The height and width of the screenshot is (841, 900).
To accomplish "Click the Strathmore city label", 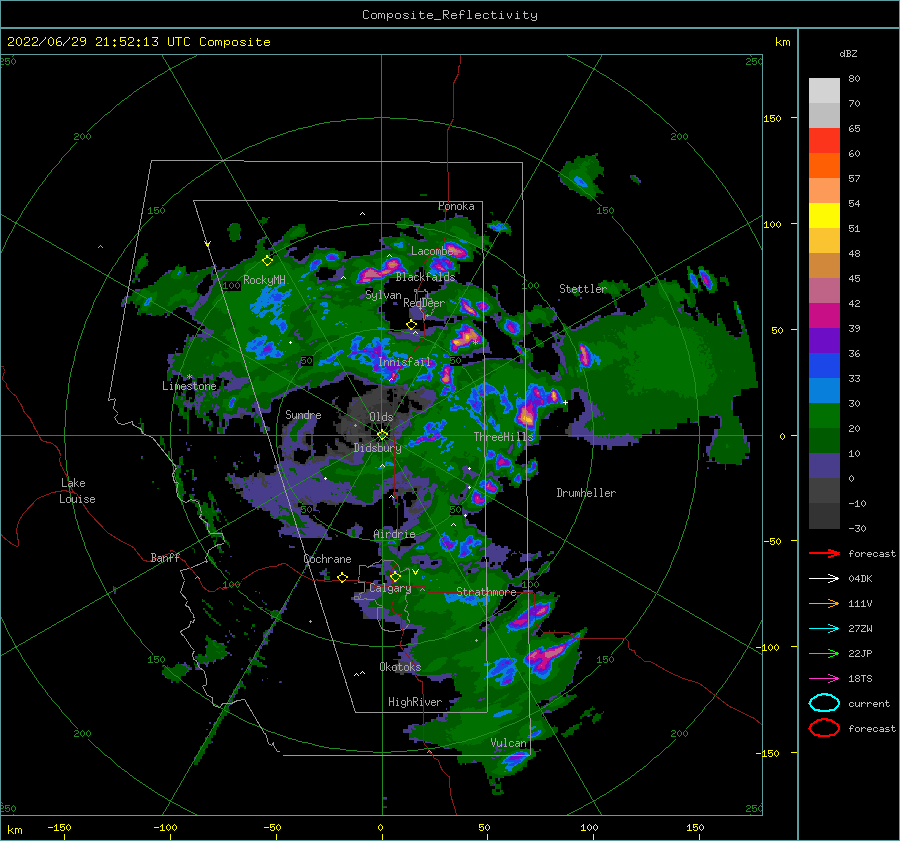I will [x=486, y=592].
